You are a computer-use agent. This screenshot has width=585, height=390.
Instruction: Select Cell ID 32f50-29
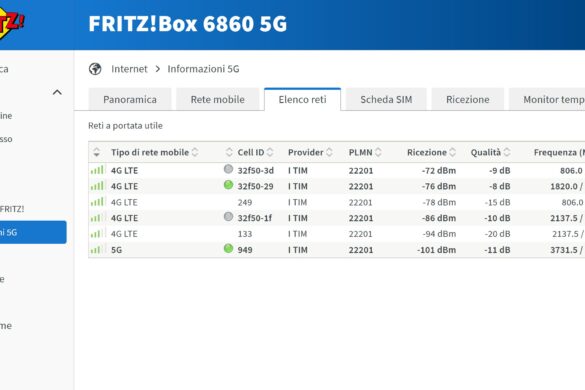coord(256,186)
